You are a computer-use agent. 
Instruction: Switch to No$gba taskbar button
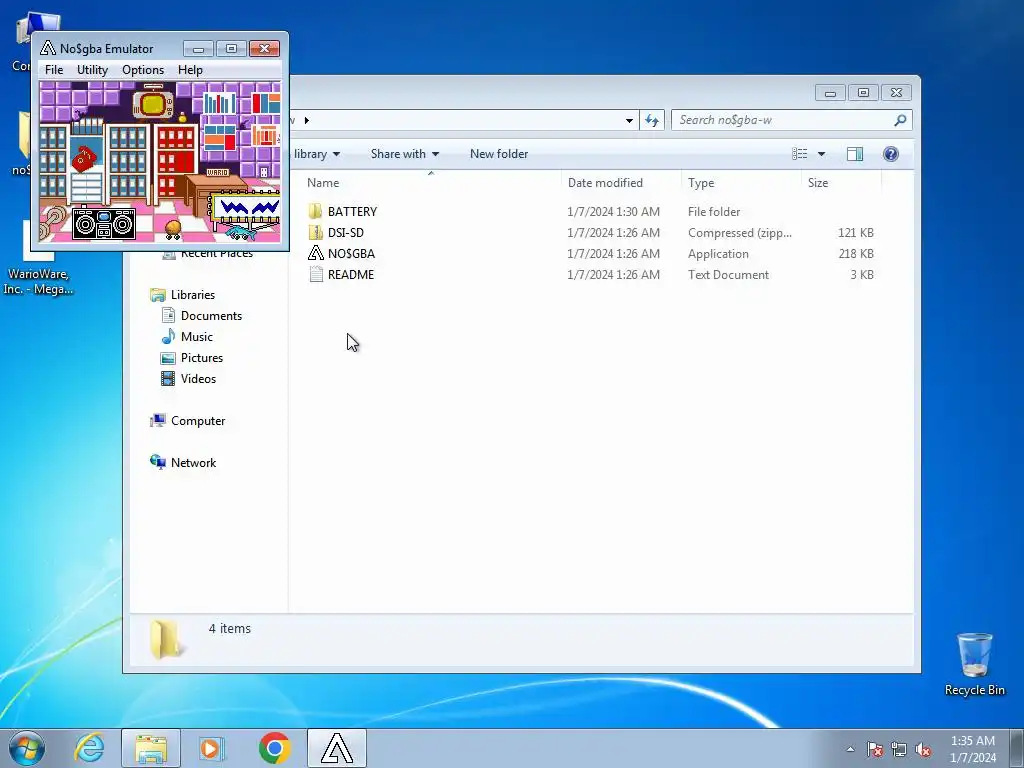click(x=336, y=748)
